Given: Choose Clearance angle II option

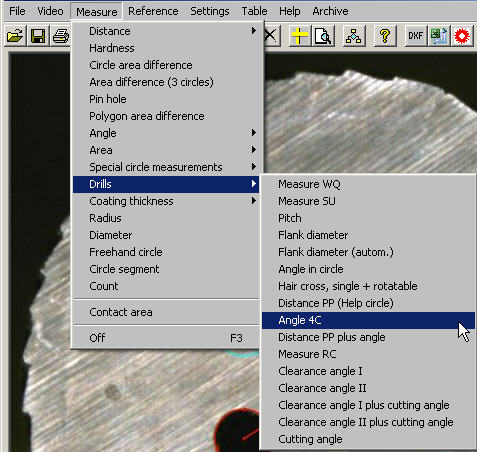Looking at the screenshot, I should (x=368, y=388).
